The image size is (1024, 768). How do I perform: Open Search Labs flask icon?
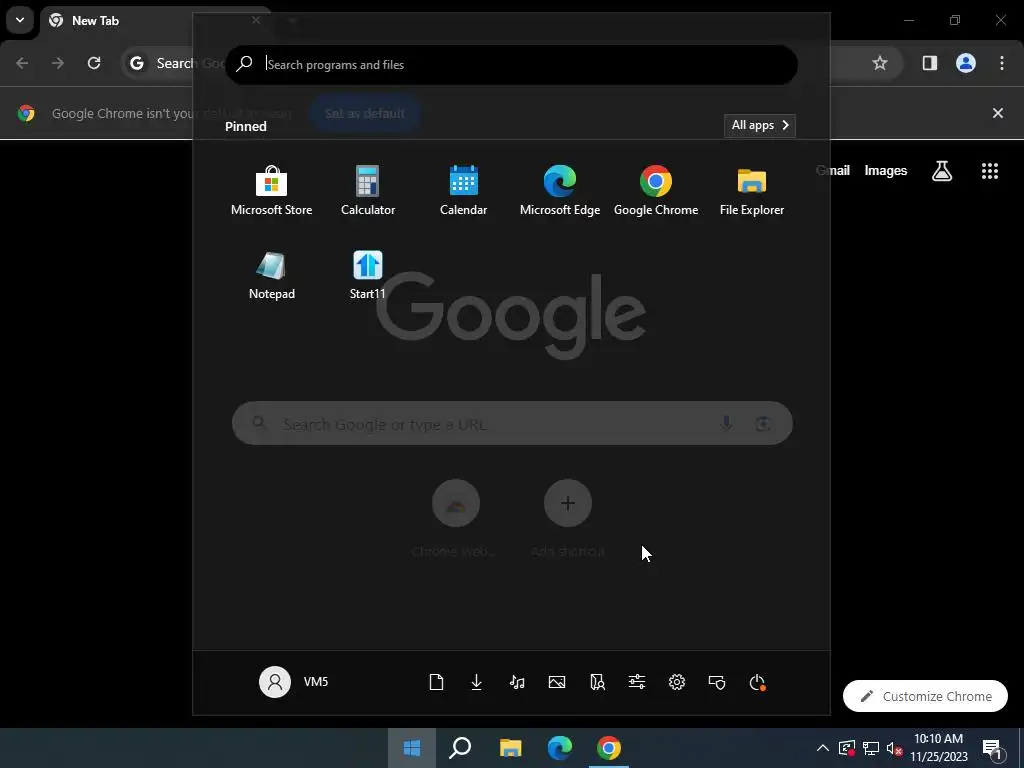point(942,170)
